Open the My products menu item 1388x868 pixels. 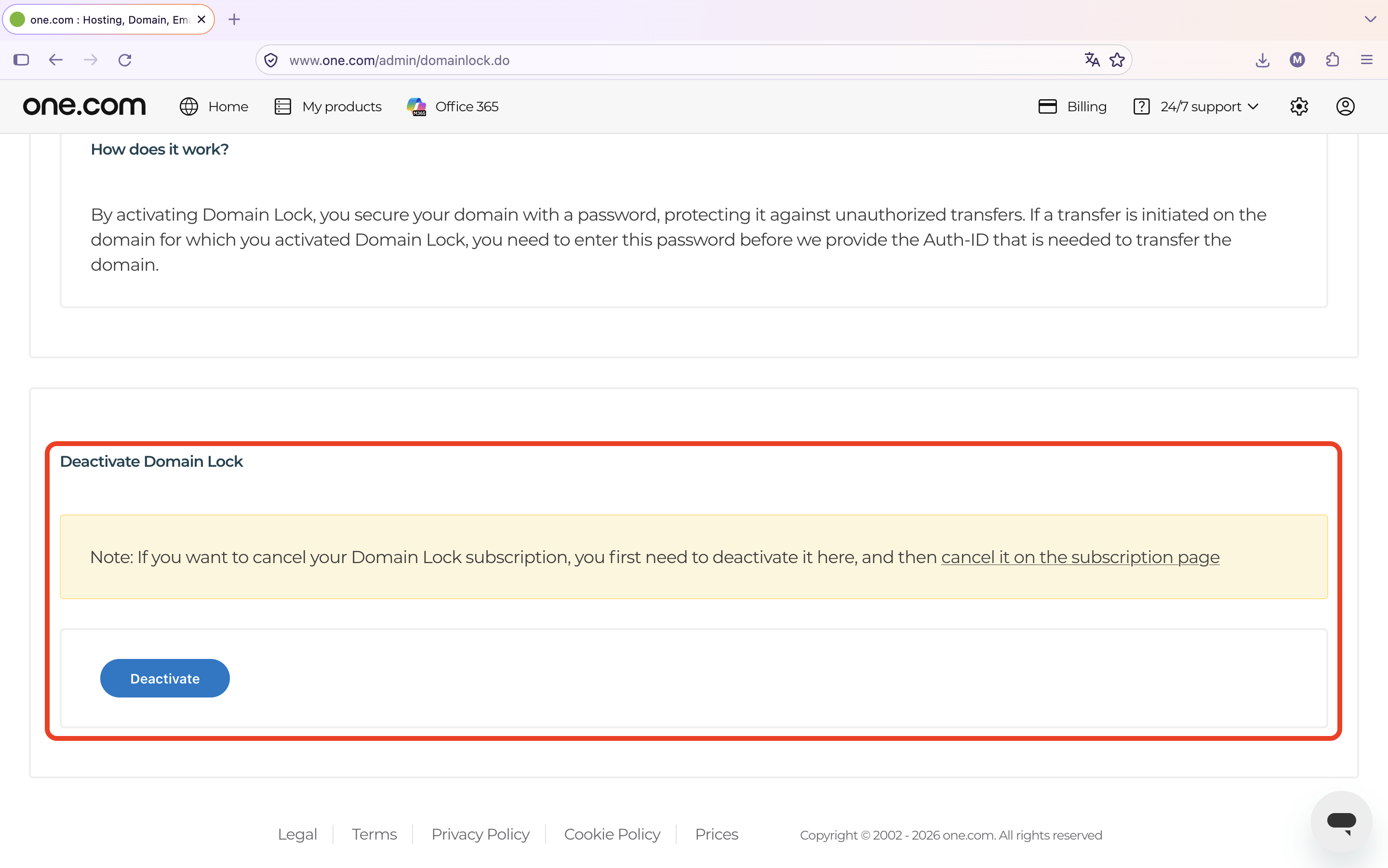point(328,107)
